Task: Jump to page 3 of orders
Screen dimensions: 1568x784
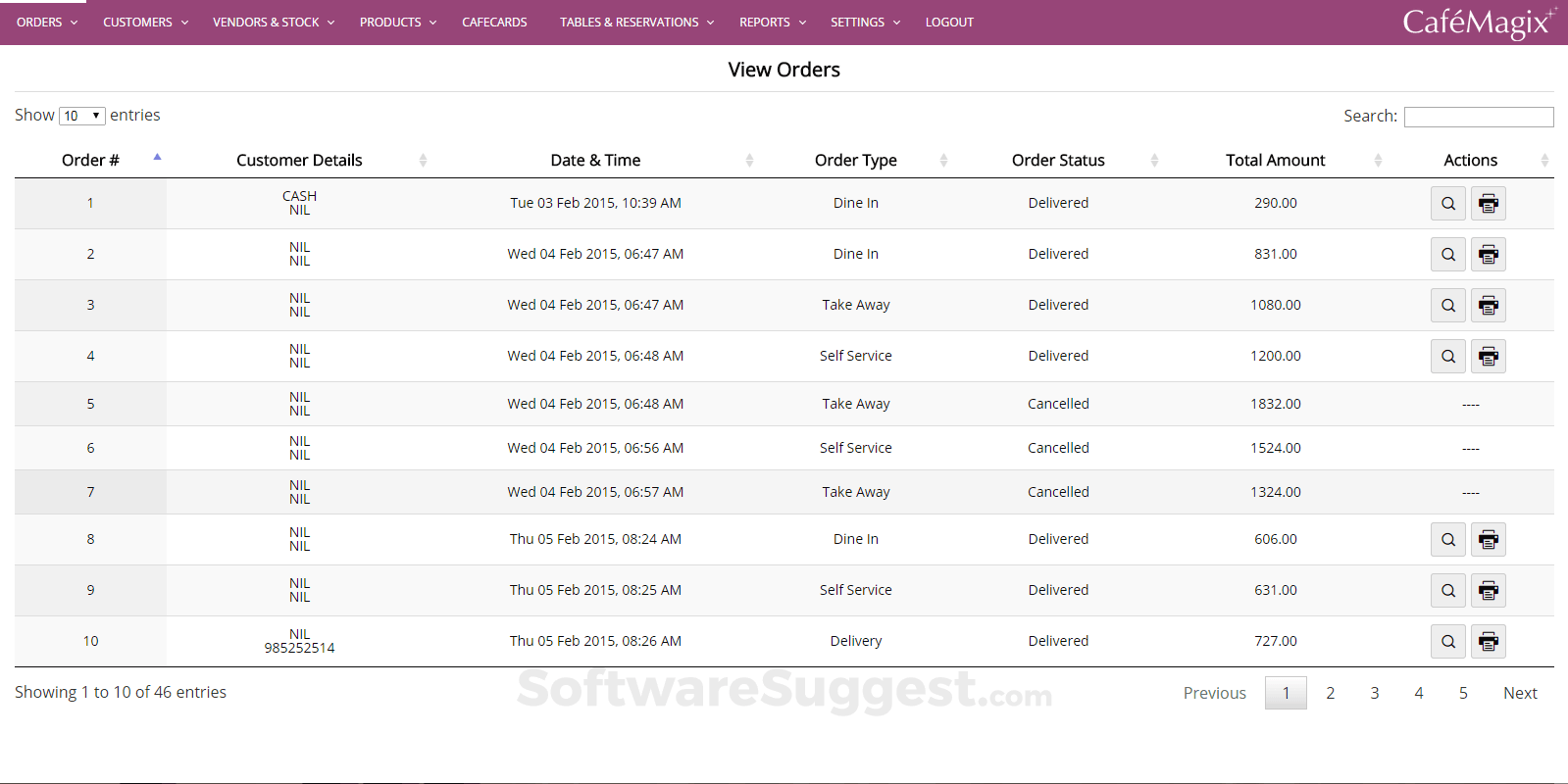Action: pyautogui.click(x=1374, y=693)
